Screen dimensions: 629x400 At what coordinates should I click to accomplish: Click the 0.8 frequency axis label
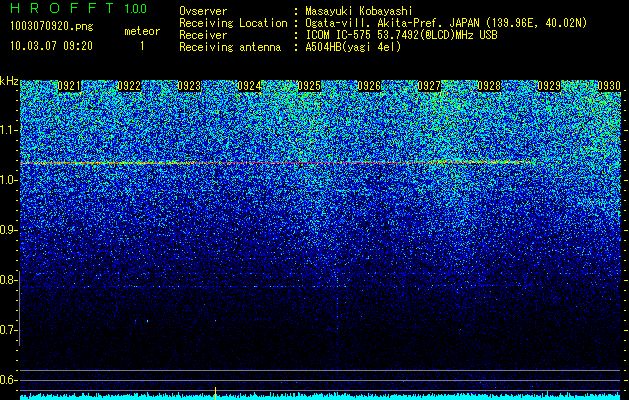[7, 280]
